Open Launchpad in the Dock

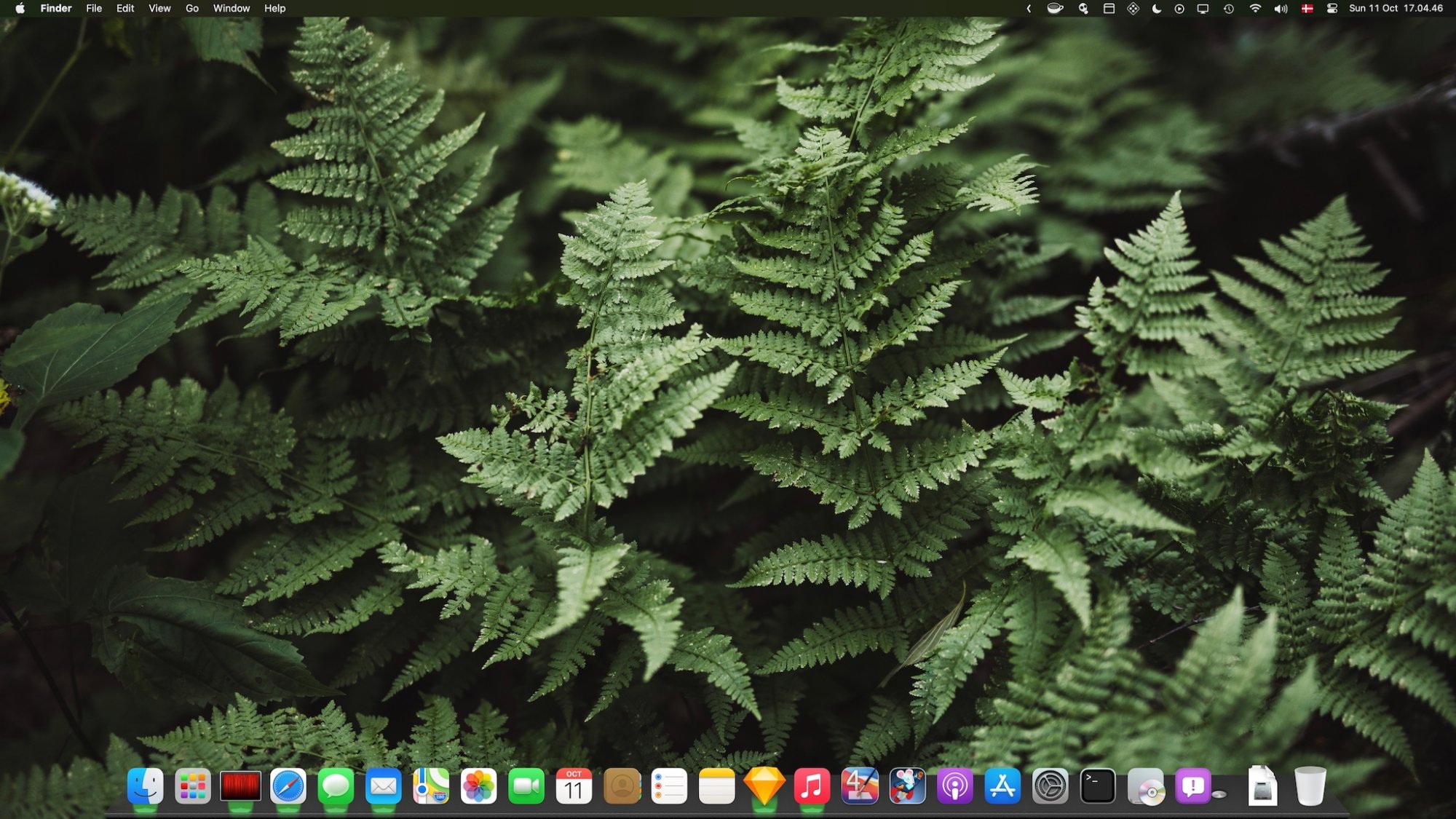(193, 786)
